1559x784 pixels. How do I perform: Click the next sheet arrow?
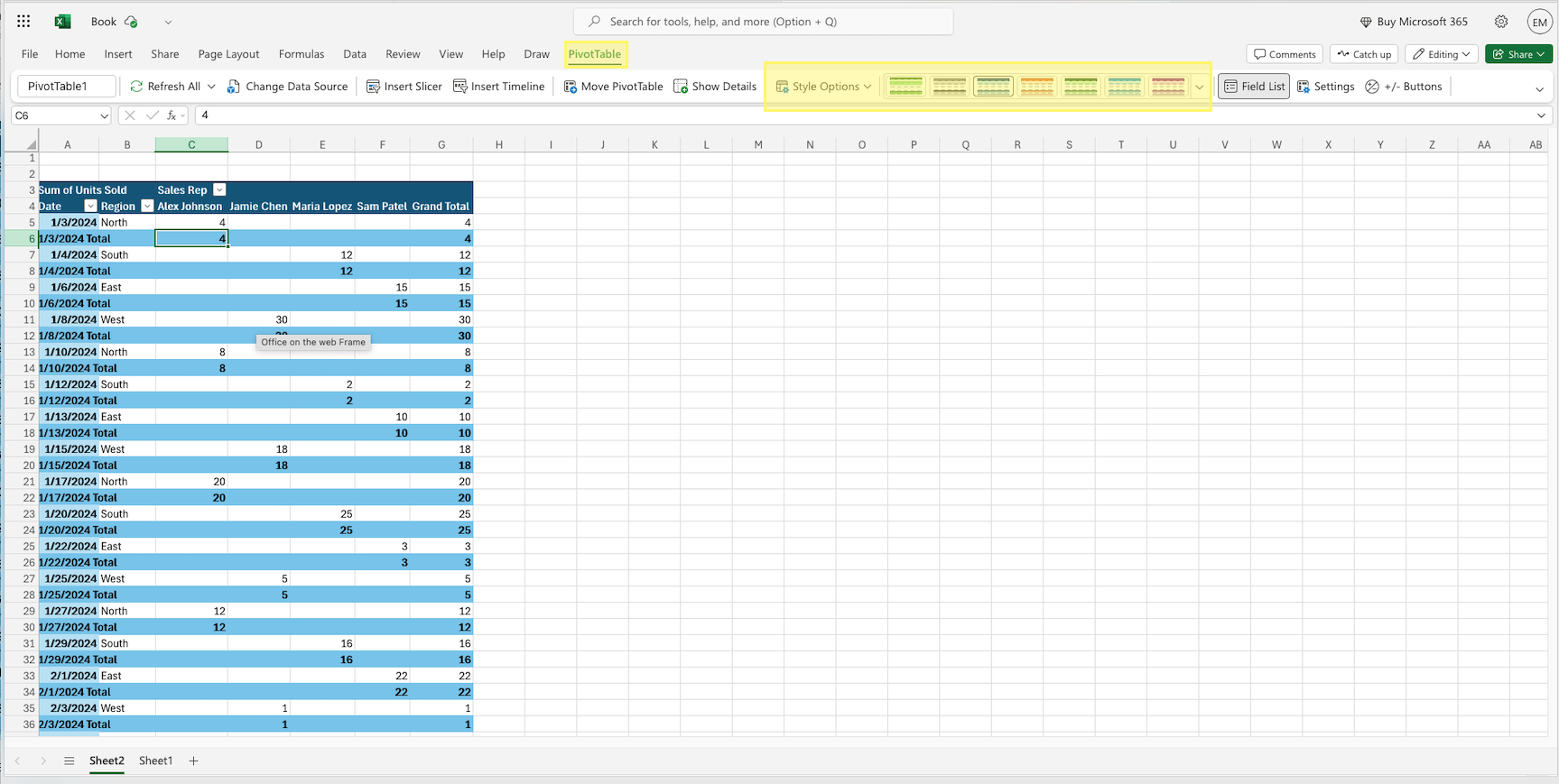42,761
